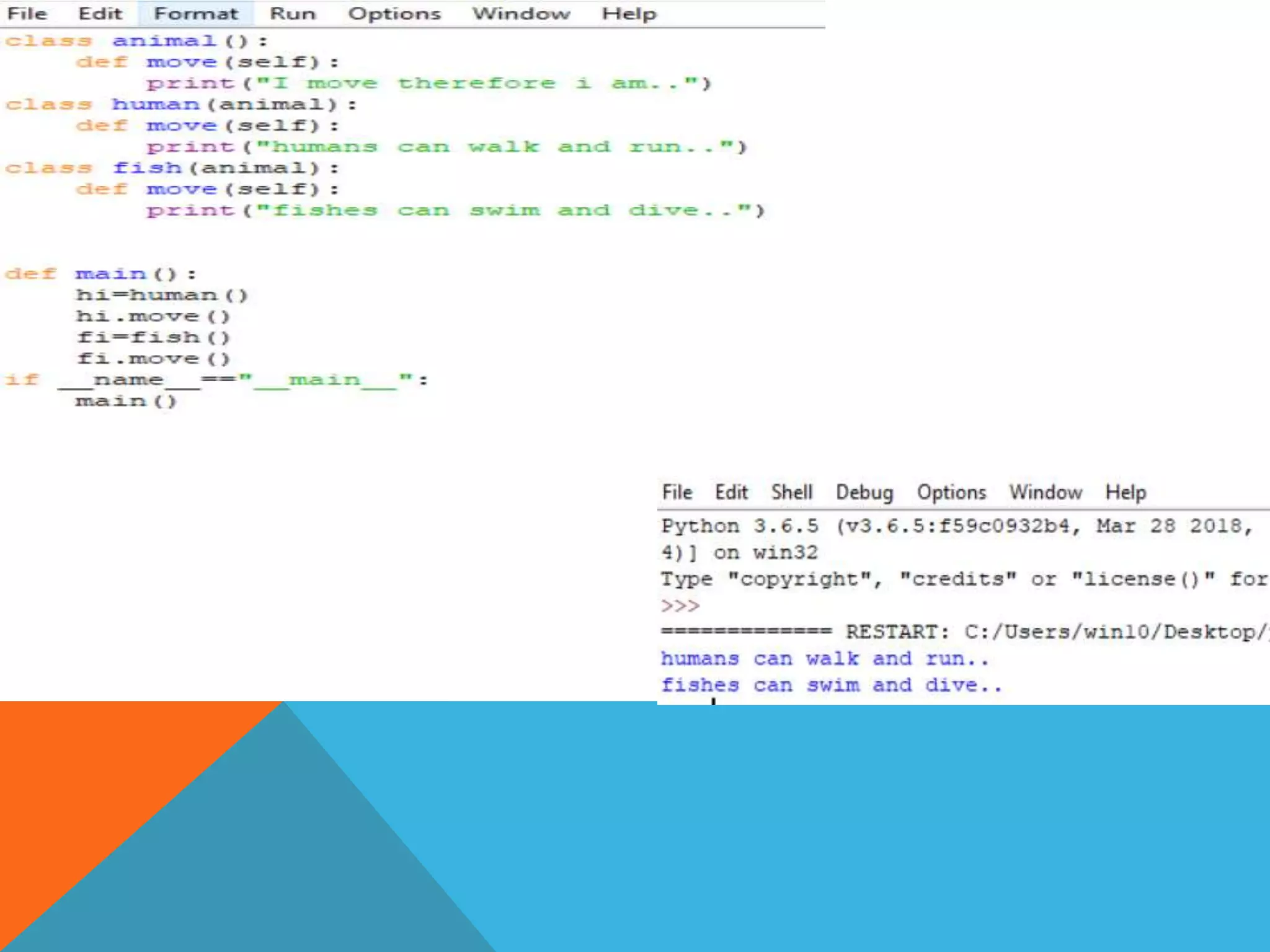1270x952 pixels.
Task: Click the 'humans can walk and run..' output
Action: [x=825, y=658]
